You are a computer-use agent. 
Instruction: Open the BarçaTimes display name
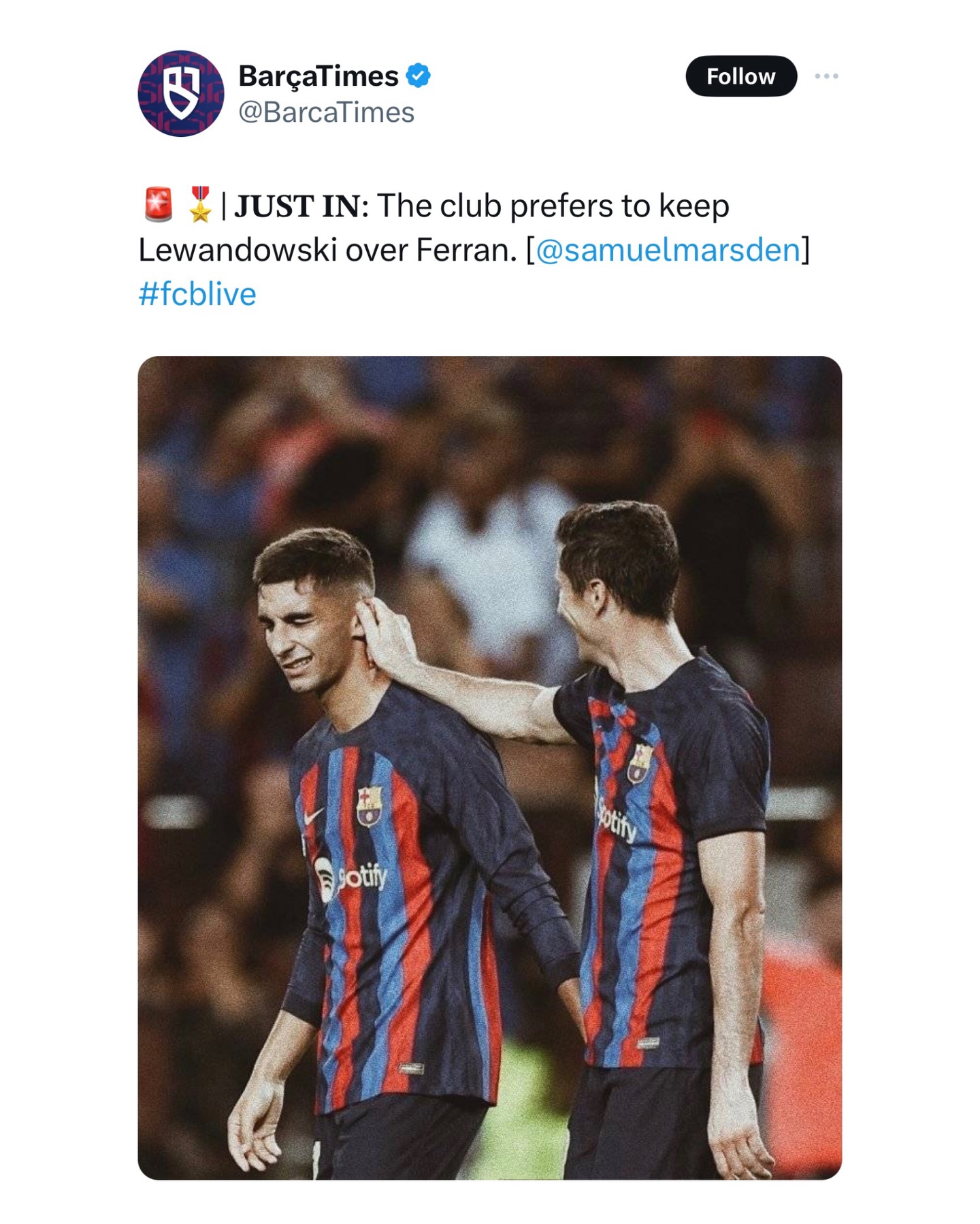pyautogui.click(x=318, y=76)
